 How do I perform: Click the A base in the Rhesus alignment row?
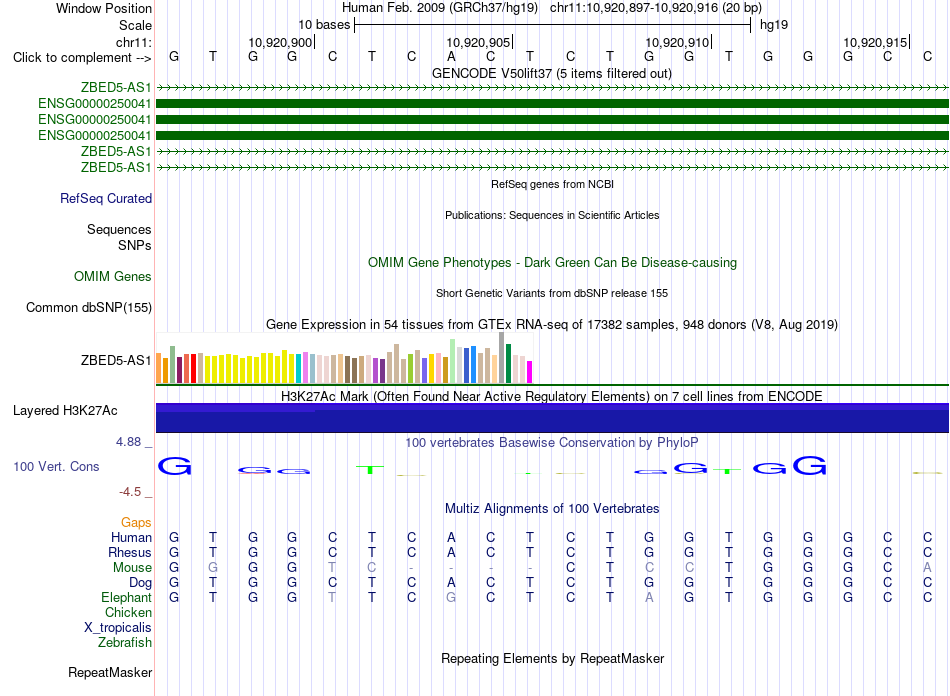coord(451,553)
